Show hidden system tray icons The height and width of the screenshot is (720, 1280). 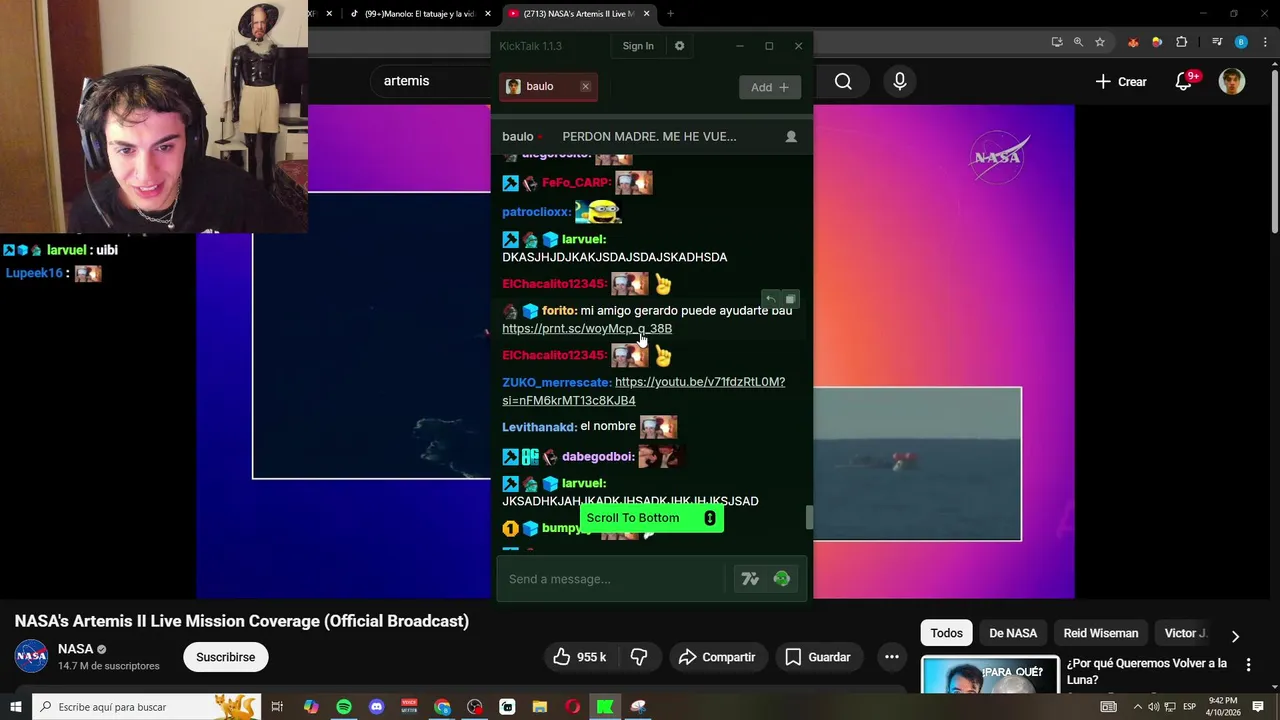[1137, 707]
